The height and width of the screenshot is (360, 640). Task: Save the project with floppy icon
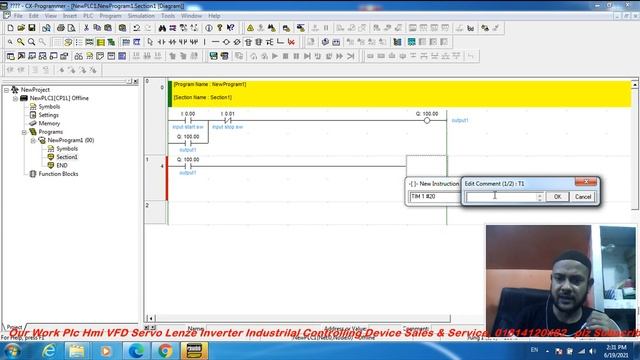[32, 28]
